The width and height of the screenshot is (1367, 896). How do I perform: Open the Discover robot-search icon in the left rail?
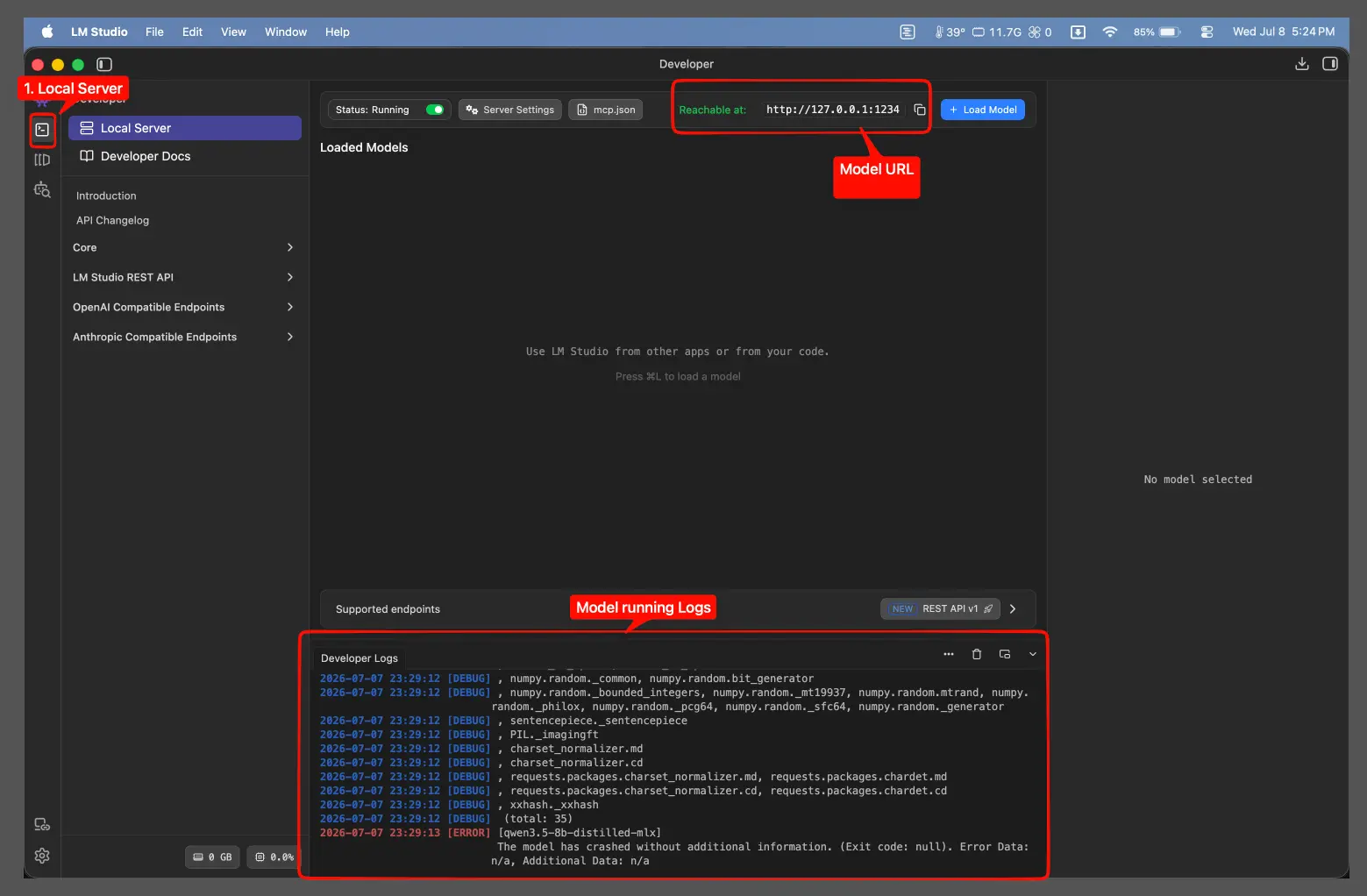(42, 189)
